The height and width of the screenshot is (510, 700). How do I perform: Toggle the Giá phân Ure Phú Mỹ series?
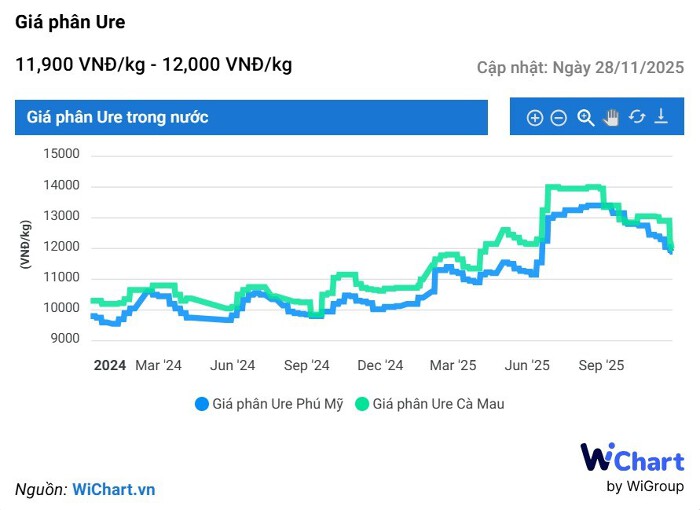pos(277,404)
